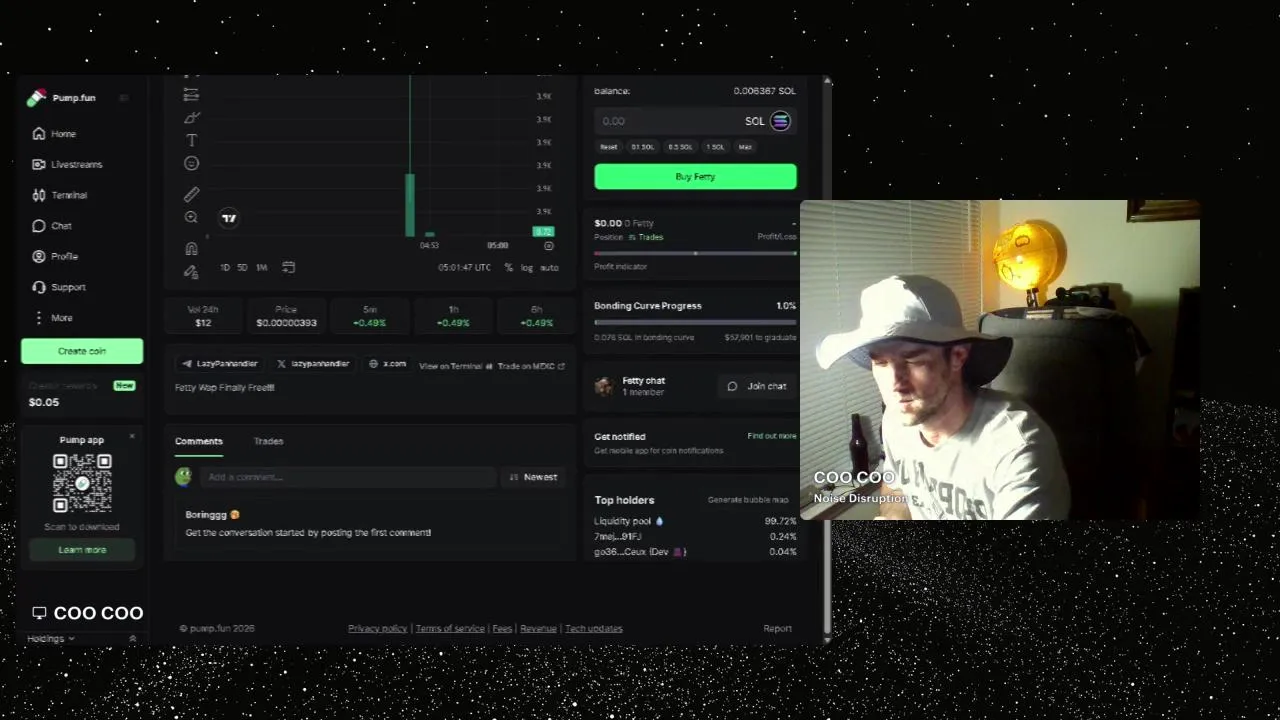
Task: Switch to the Comments tab
Action: pyautogui.click(x=199, y=441)
